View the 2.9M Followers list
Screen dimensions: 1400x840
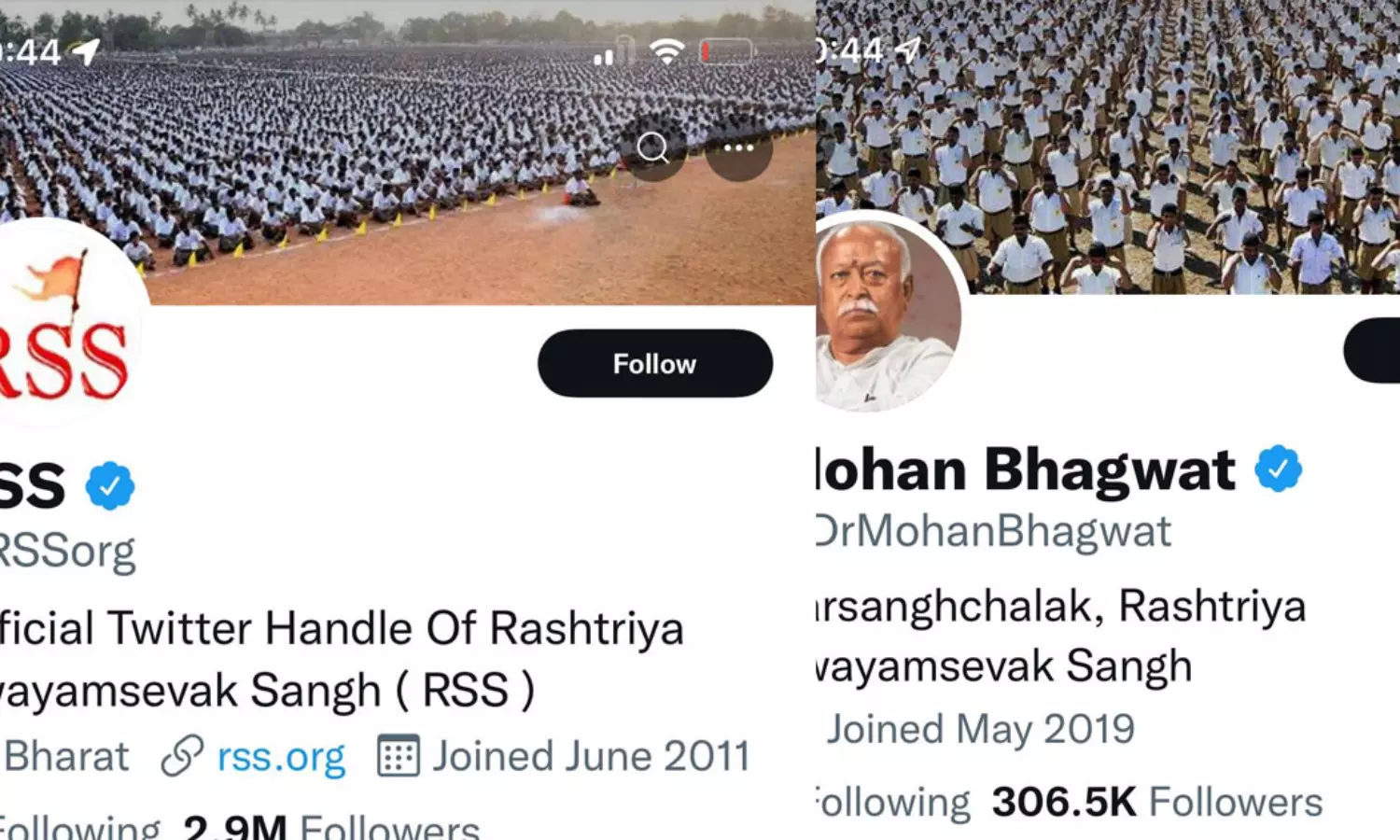point(331,827)
